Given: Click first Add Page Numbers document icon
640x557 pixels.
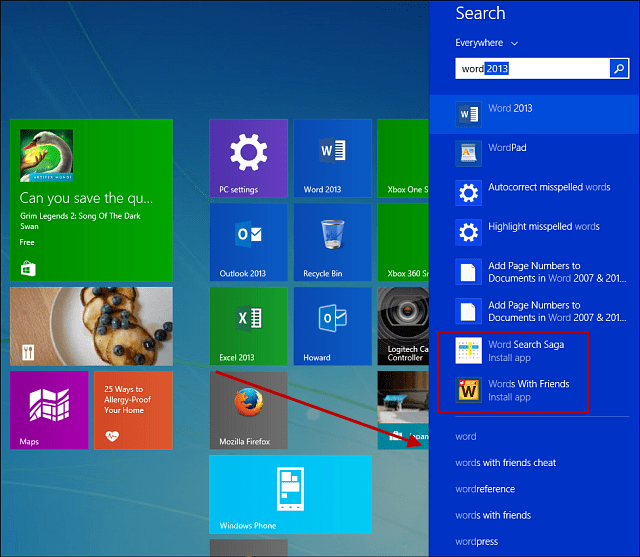Looking at the screenshot, I should tap(469, 272).
